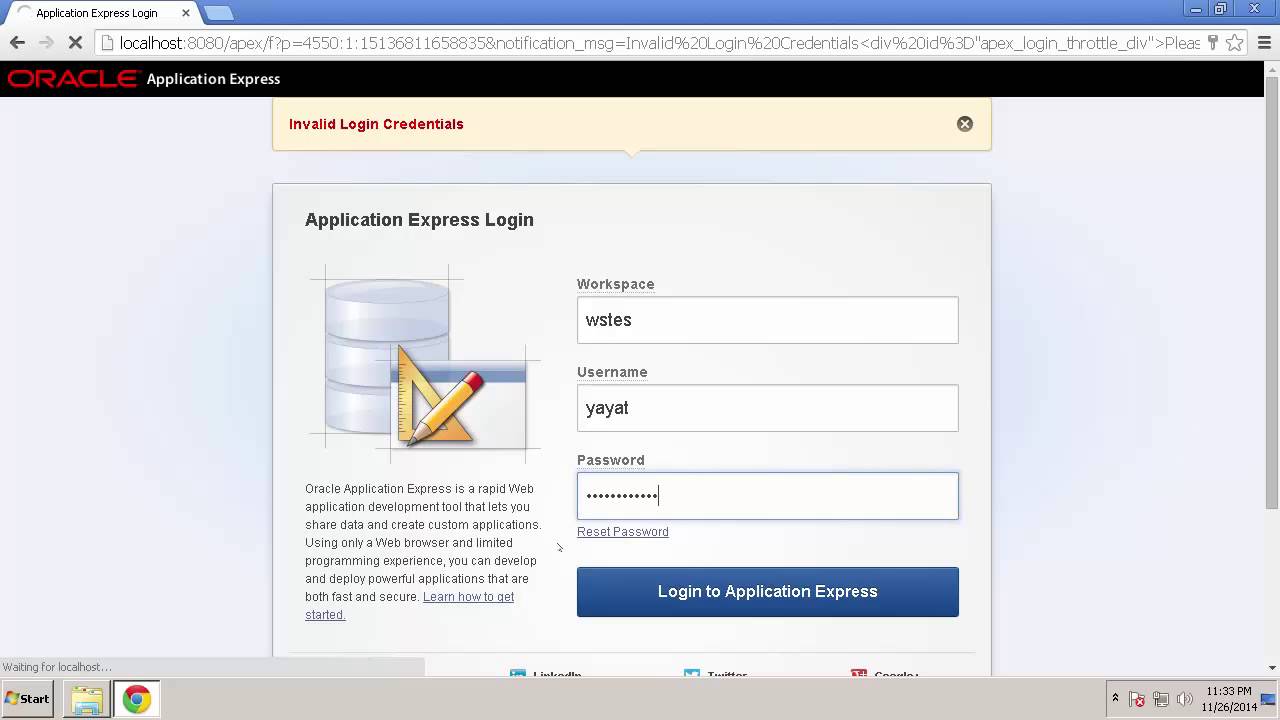This screenshot has width=1280, height=720.
Task: Focus the Username field
Action: pyautogui.click(x=767, y=408)
